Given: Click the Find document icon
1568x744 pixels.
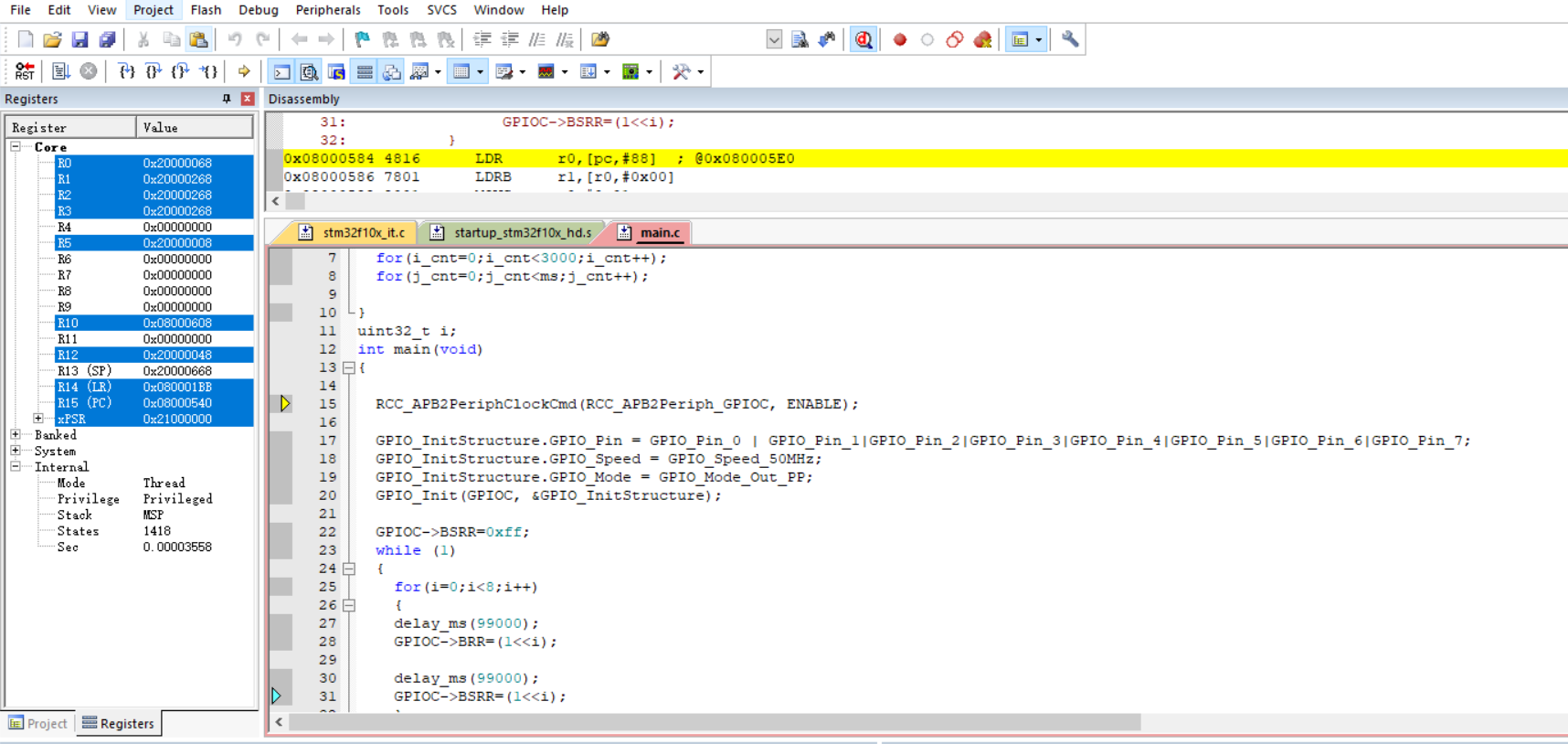Looking at the screenshot, I should pyautogui.click(x=800, y=39).
